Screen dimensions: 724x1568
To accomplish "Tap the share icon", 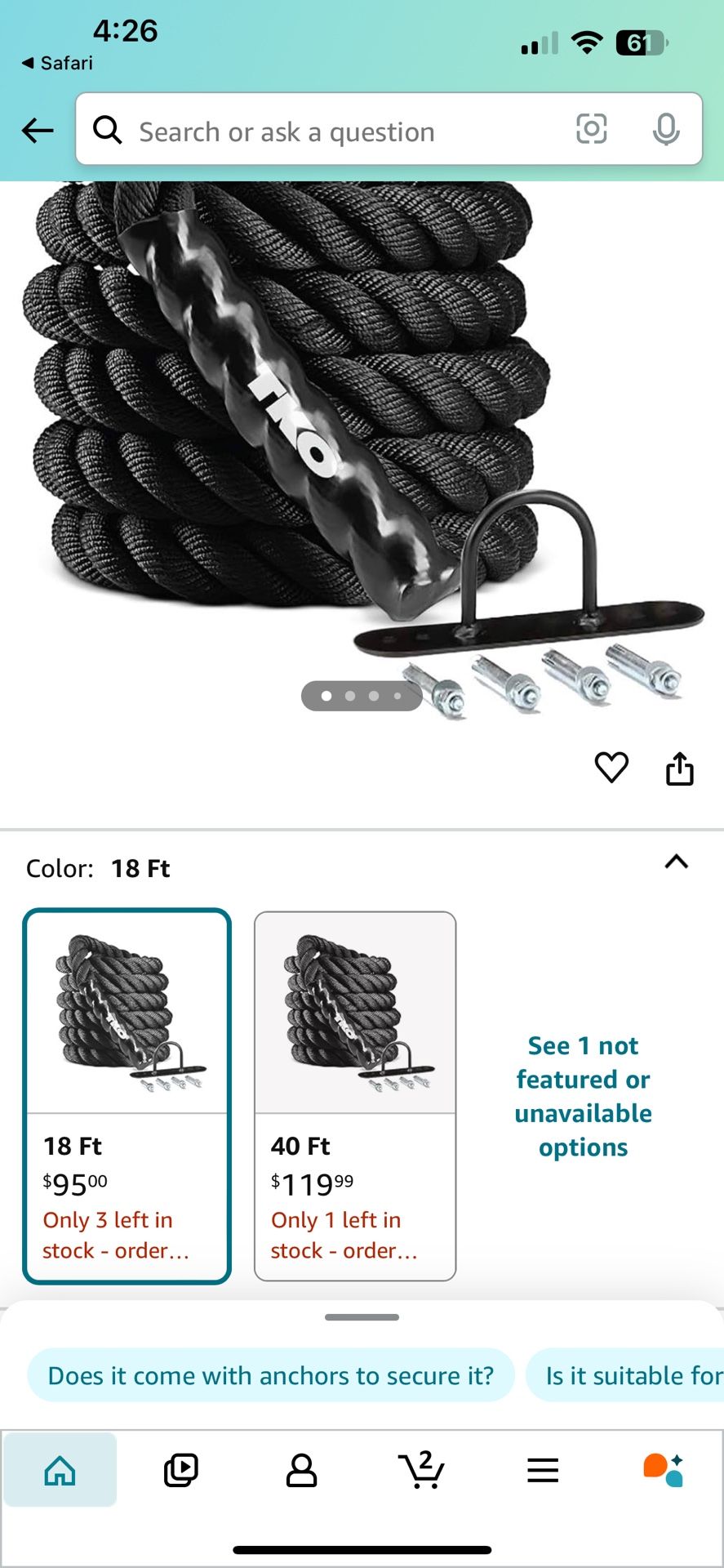I will [x=679, y=768].
